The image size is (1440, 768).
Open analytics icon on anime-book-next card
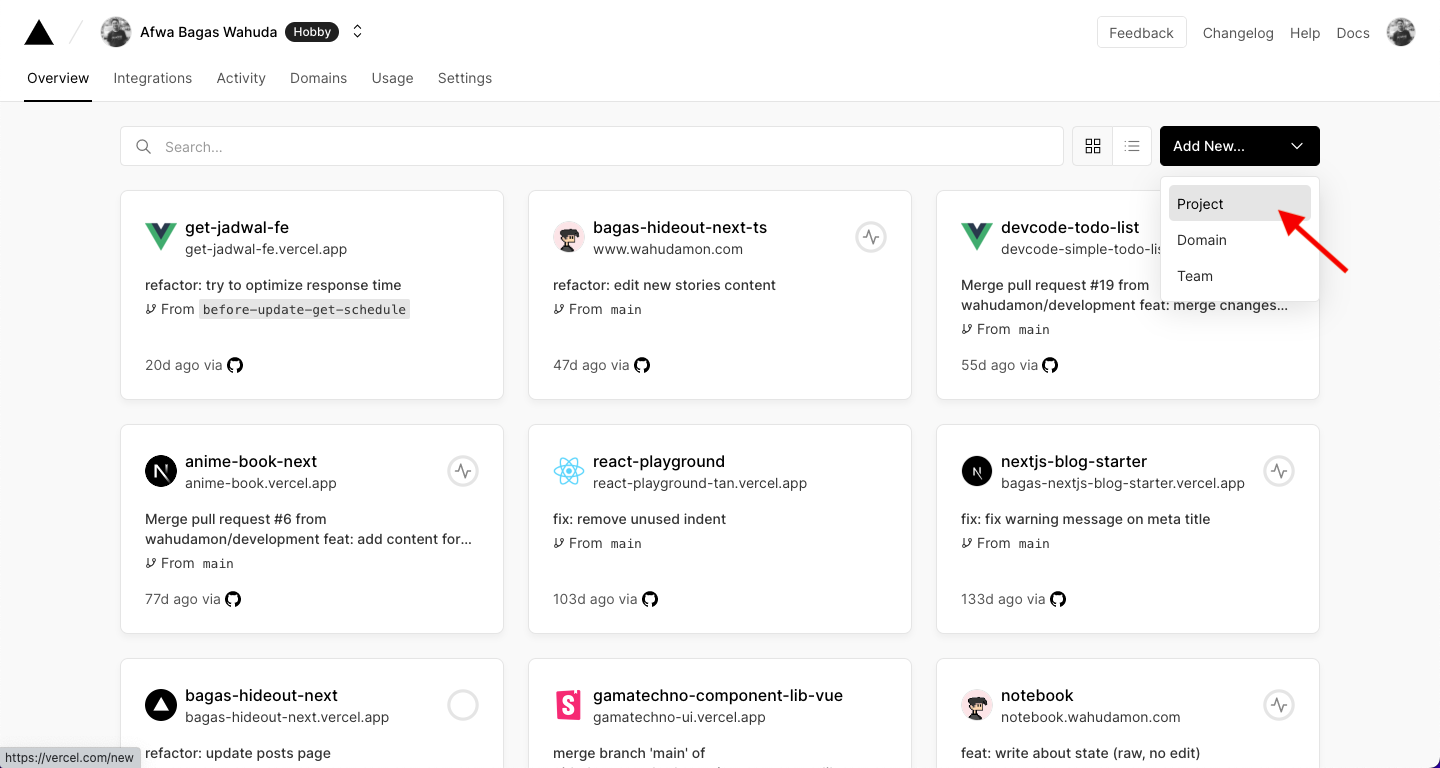coord(463,471)
